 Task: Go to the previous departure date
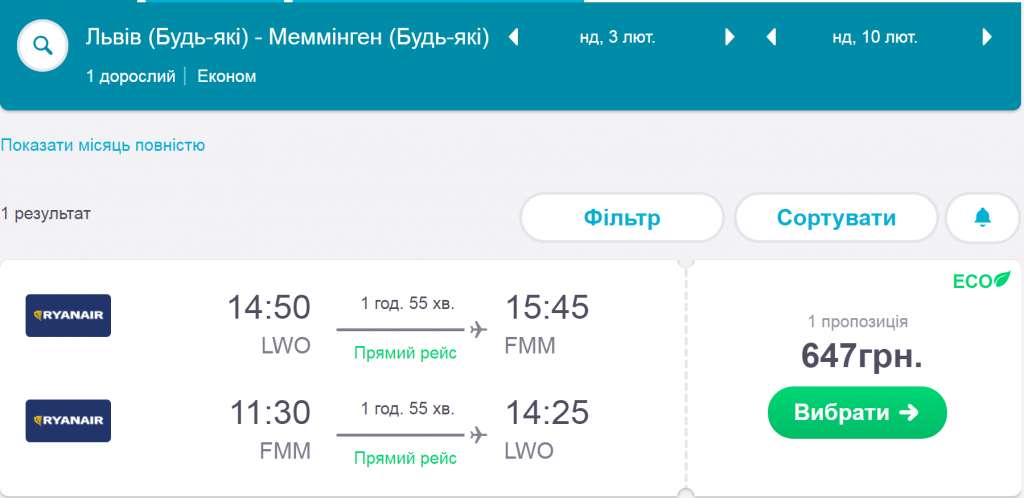pyautogui.click(x=514, y=38)
